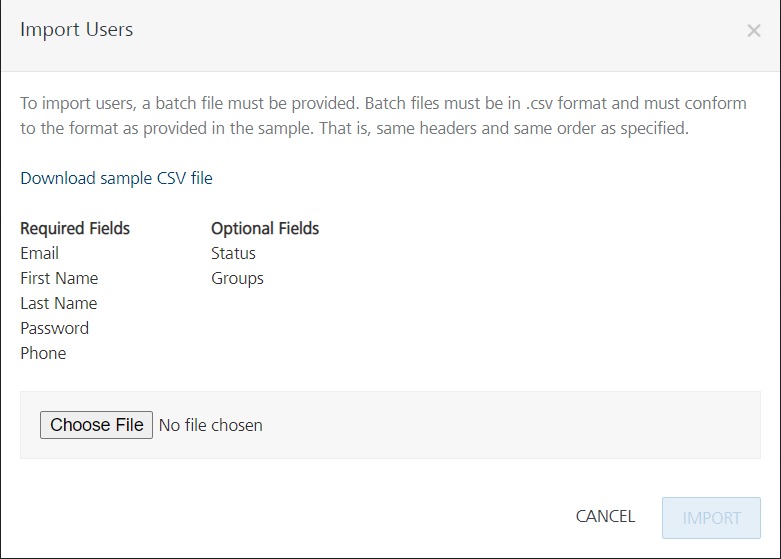Click the '.csv format' phrase in instructions
The width and height of the screenshot is (781, 559).
[x=569, y=104]
